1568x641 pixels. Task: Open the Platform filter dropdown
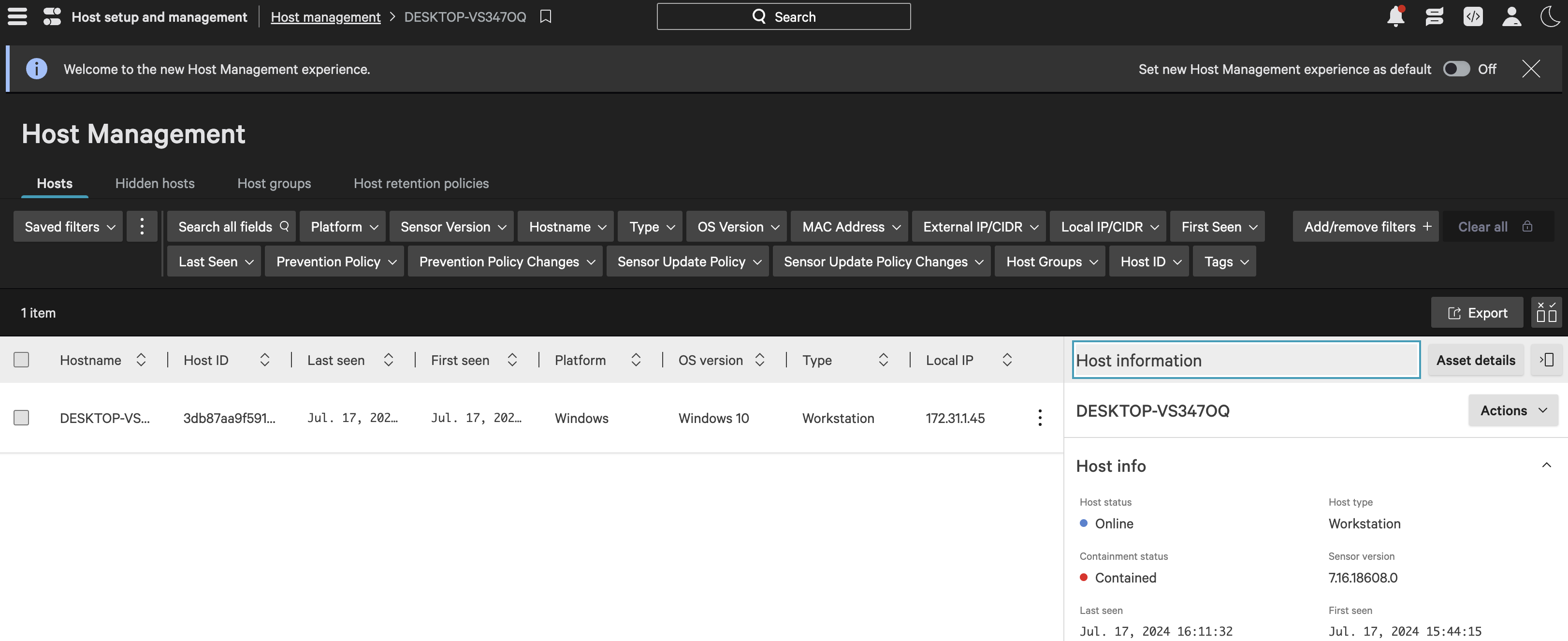(x=342, y=226)
